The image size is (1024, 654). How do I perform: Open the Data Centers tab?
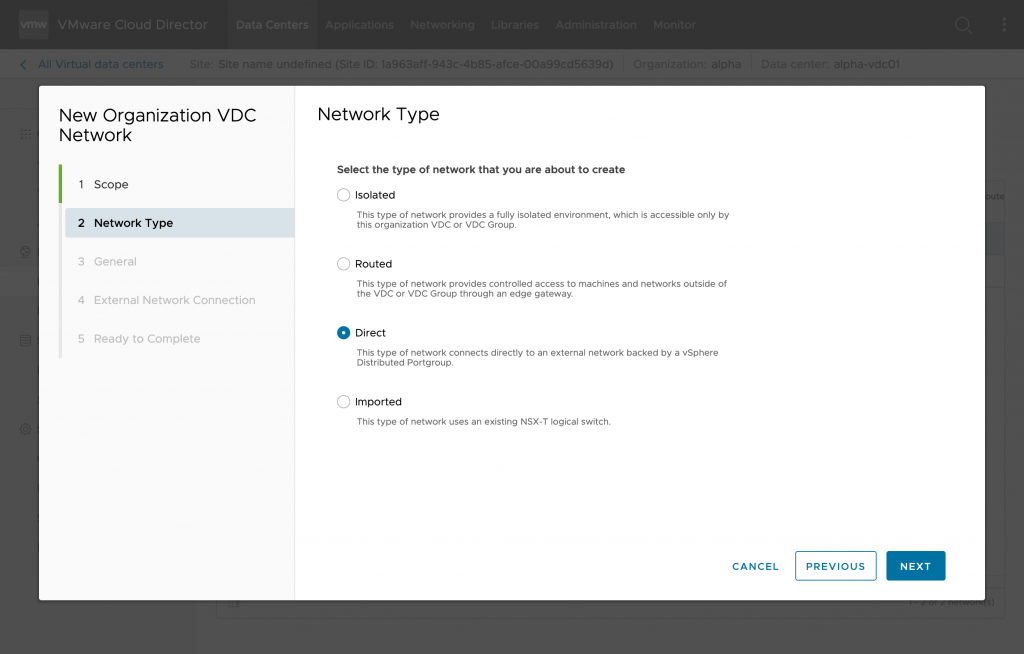272,25
